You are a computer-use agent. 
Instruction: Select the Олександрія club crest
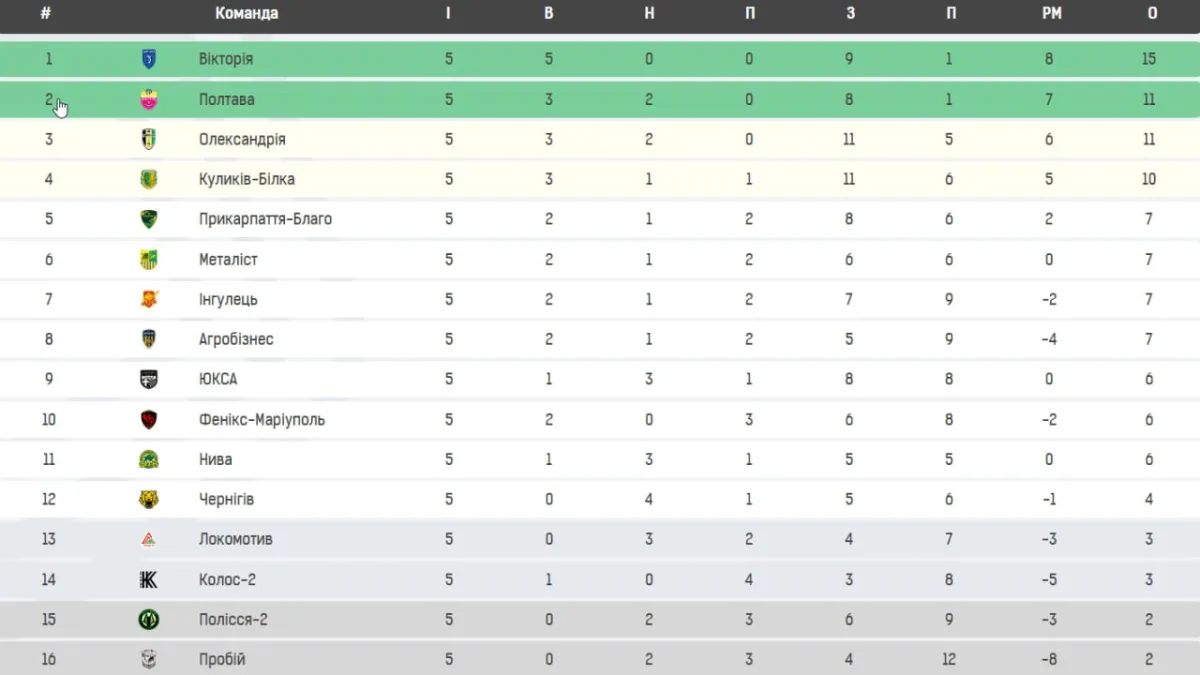pyautogui.click(x=149, y=139)
